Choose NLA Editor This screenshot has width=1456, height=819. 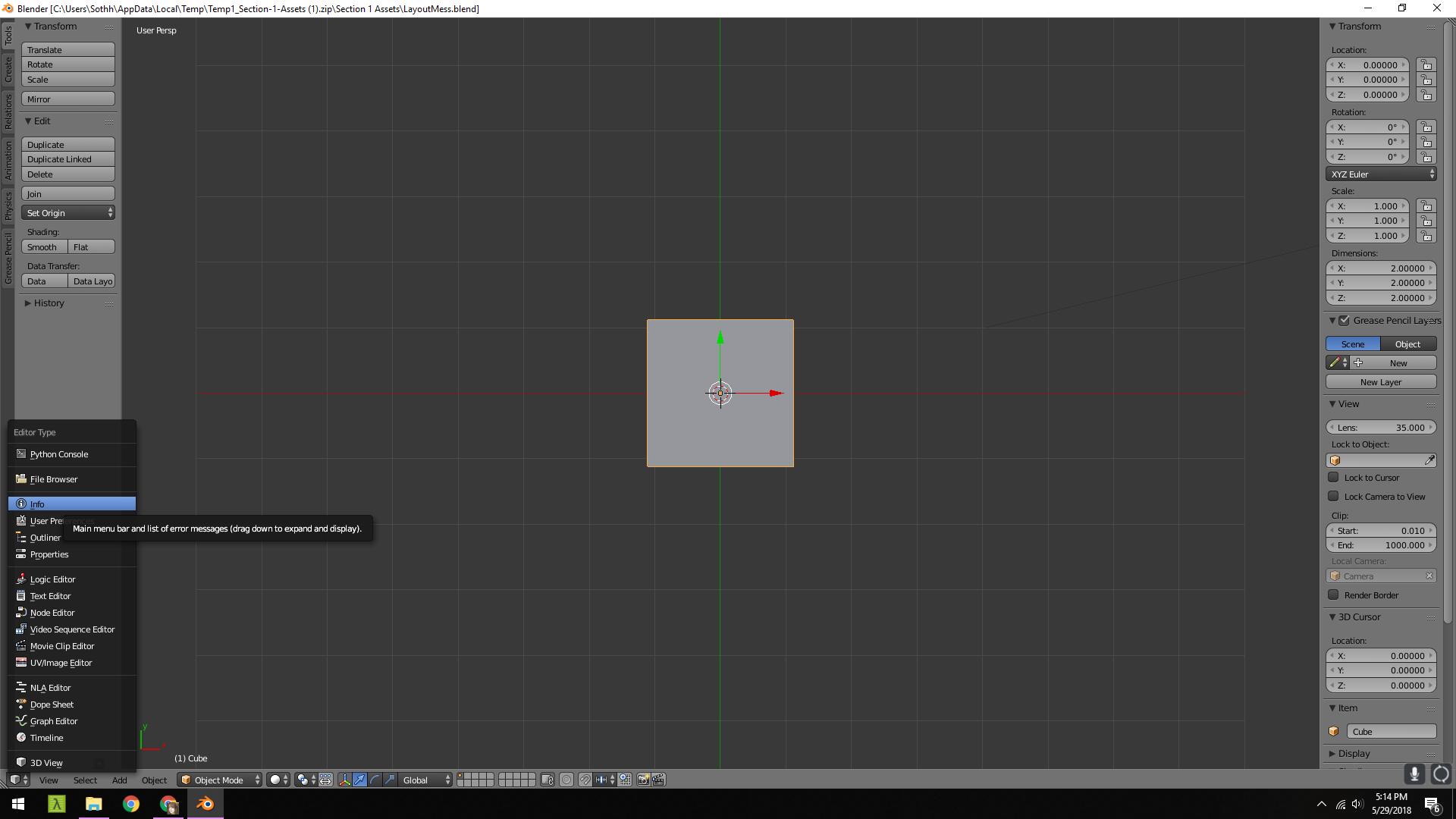pos(72,688)
